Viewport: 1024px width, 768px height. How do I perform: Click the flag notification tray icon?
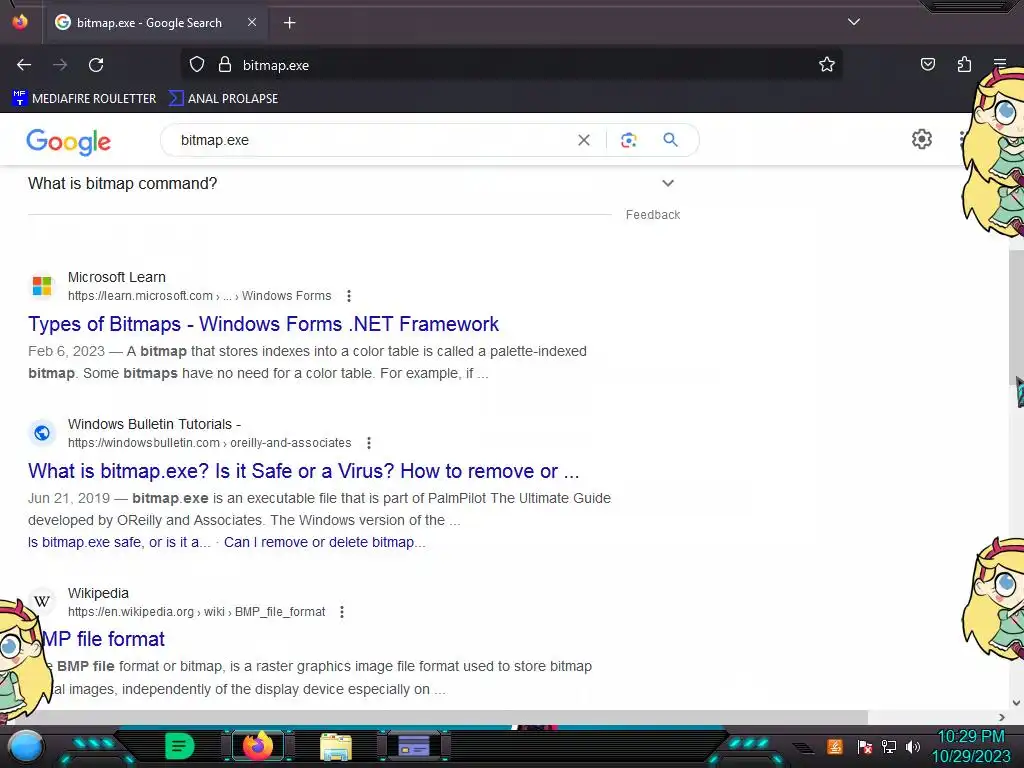tap(864, 746)
